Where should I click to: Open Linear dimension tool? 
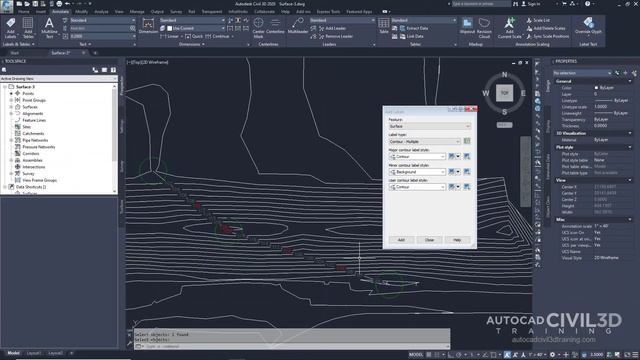(170, 36)
